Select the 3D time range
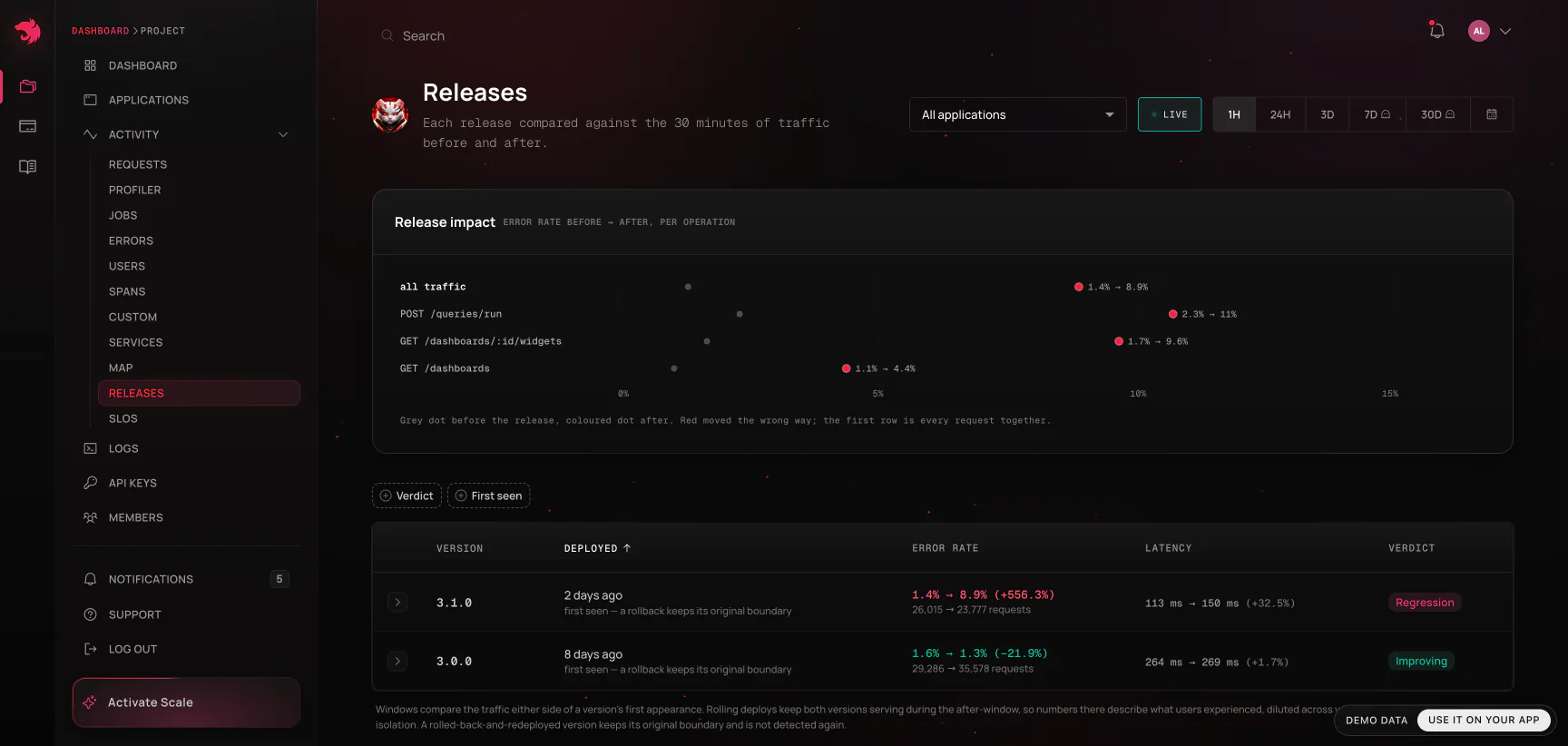This screenshot has height=746, width=1568. [1328, 114]
